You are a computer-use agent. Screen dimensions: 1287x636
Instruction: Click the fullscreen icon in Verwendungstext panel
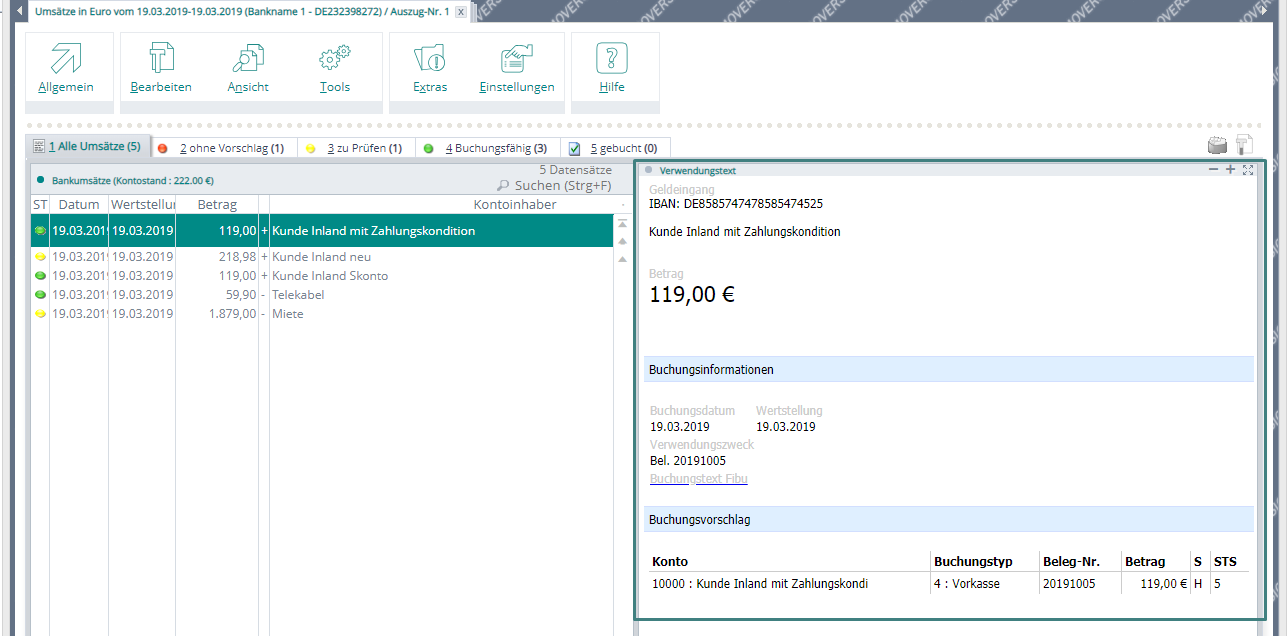pos(1248,170)
